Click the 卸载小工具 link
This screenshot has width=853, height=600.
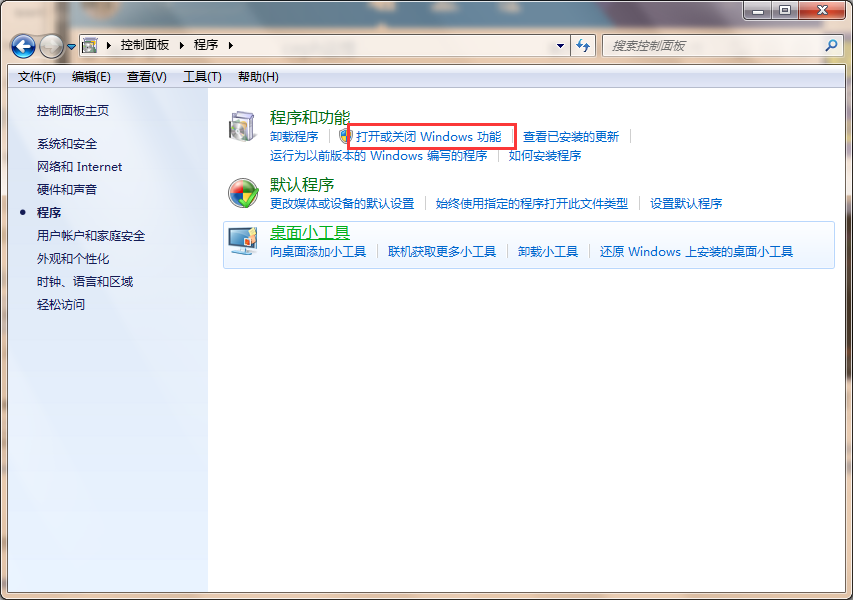548,252
